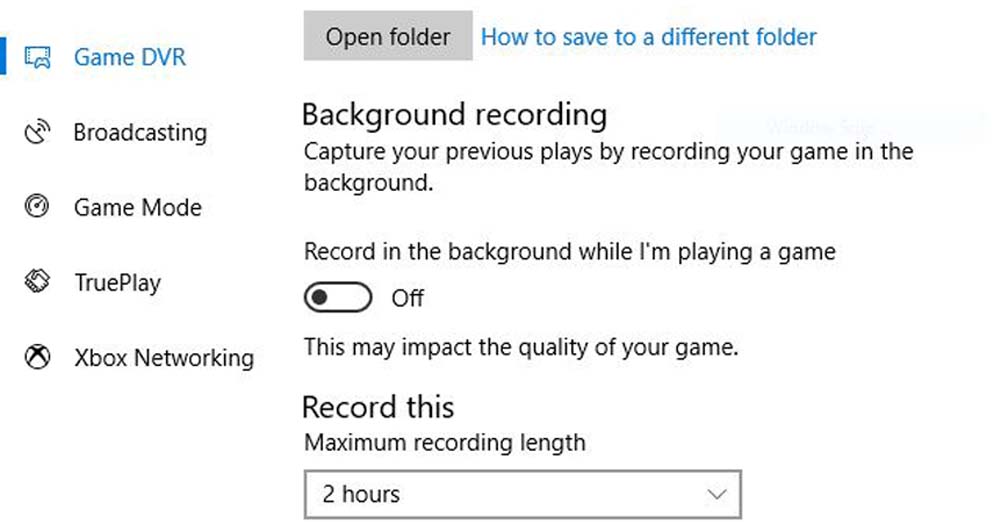
Task: Click the Game Mode gauge icon
Action: [37, 207]
